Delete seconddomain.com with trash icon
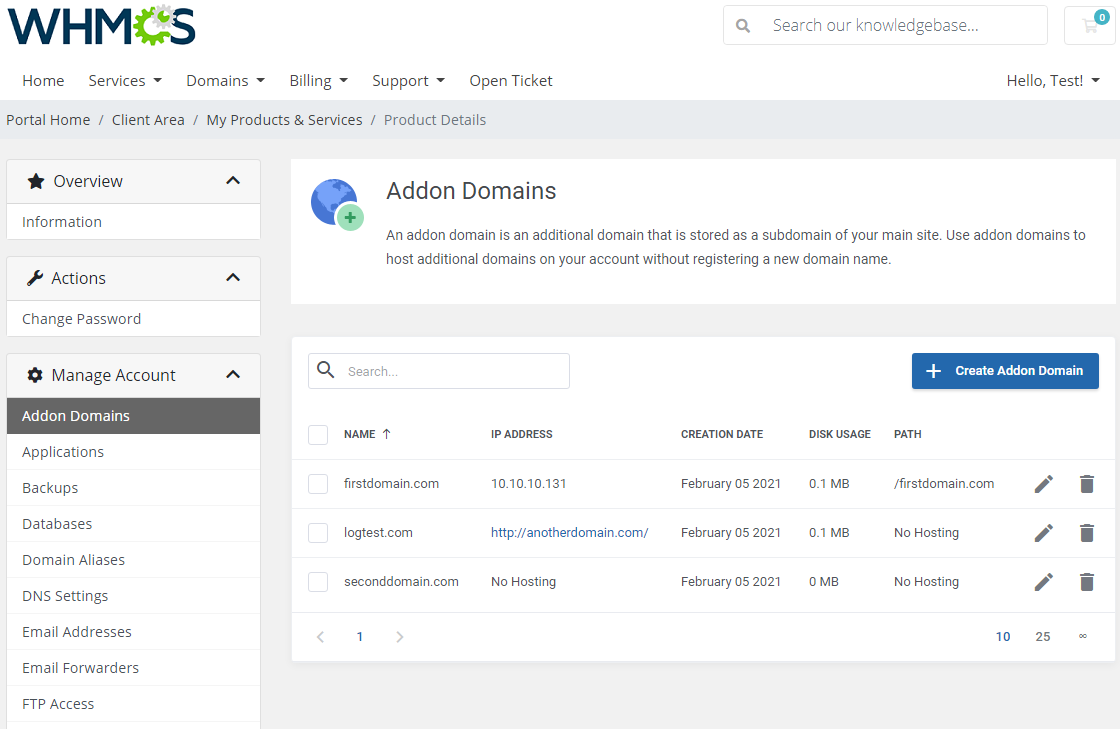Screen dimensions: 1120x729 point(1086,582)
